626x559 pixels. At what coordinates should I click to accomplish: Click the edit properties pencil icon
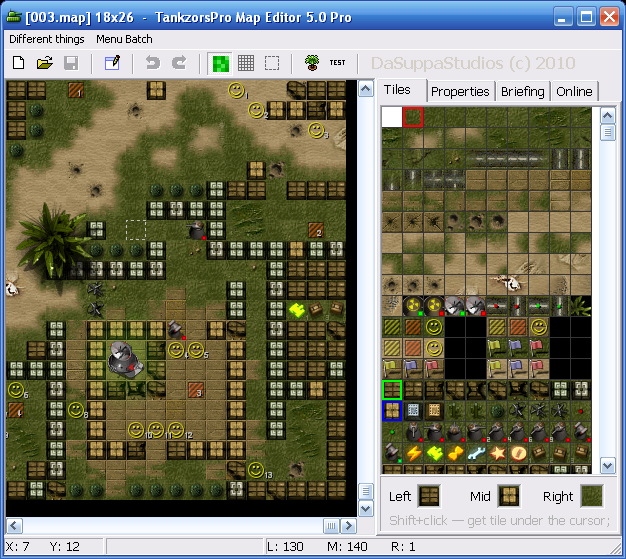[112, 63]
